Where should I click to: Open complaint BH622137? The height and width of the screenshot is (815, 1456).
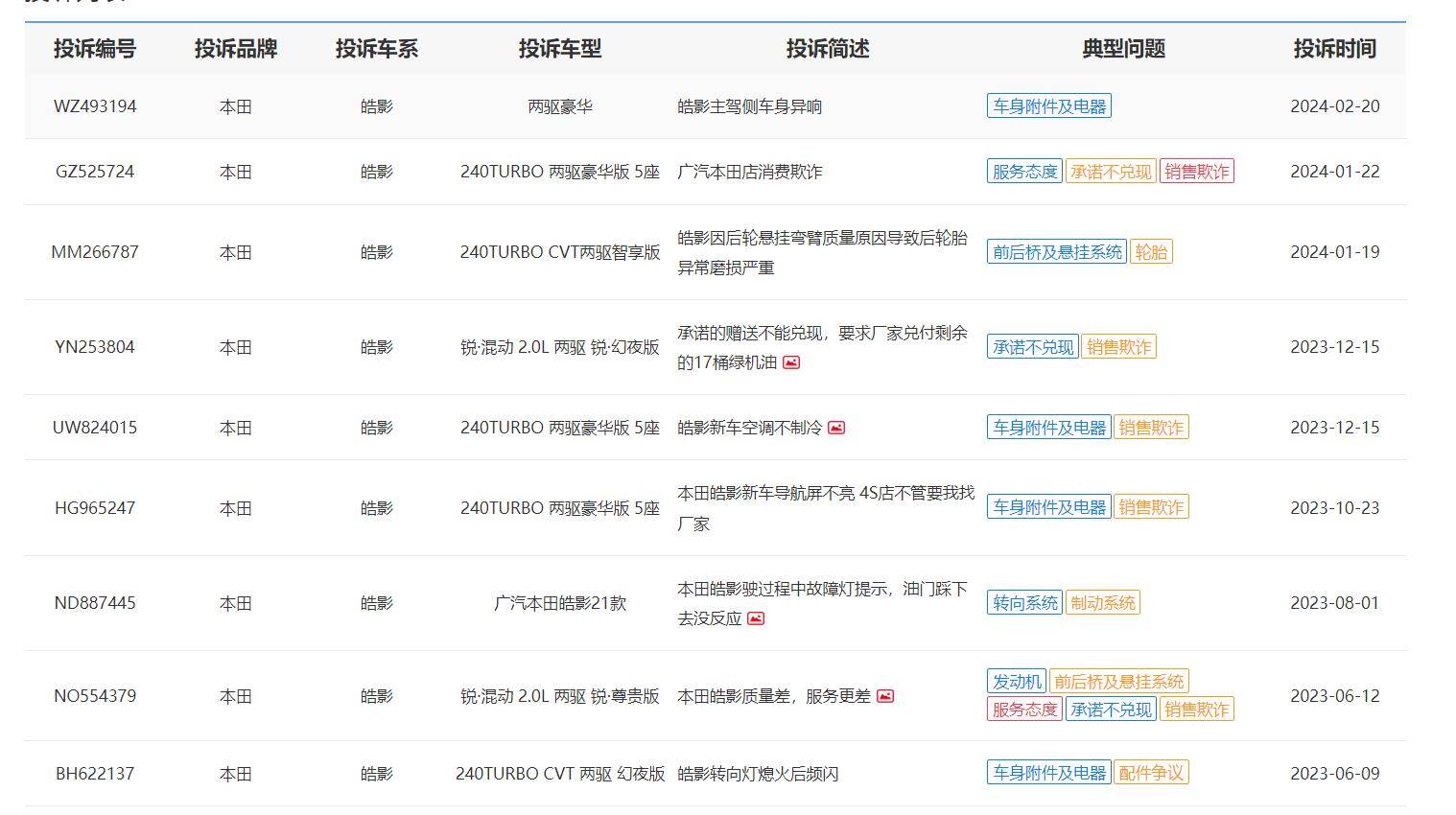(x=95, y=774)
